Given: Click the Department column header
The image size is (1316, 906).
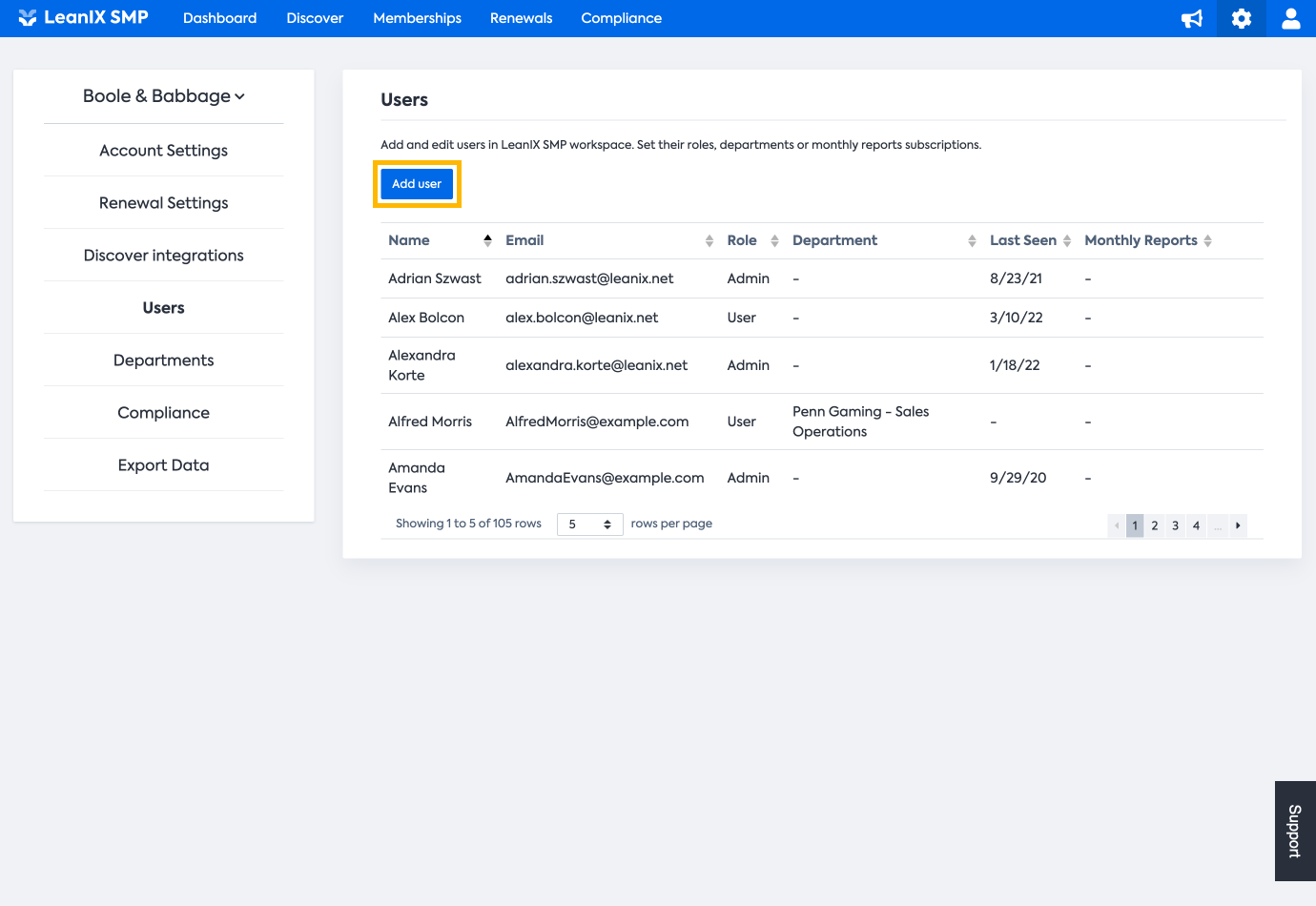Looking at the screenshot, I should [834, 240].
